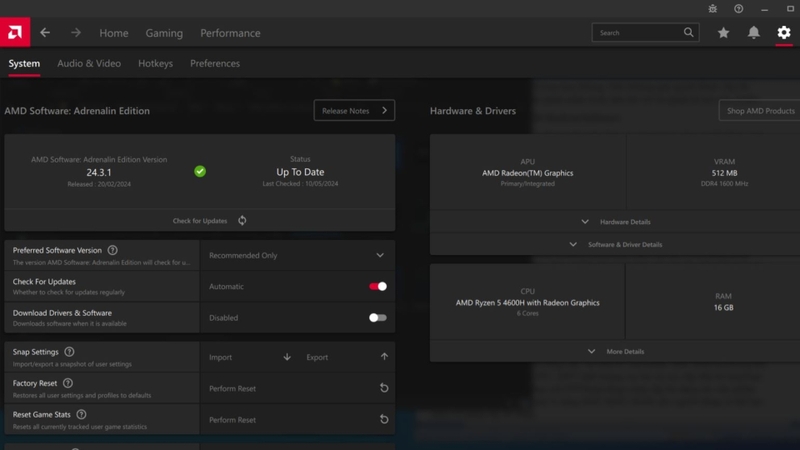Image resolution: width=800 pixels, height=450 pixels.
Task: Expand Software & Driver Details section
Action: pos(616,244)
